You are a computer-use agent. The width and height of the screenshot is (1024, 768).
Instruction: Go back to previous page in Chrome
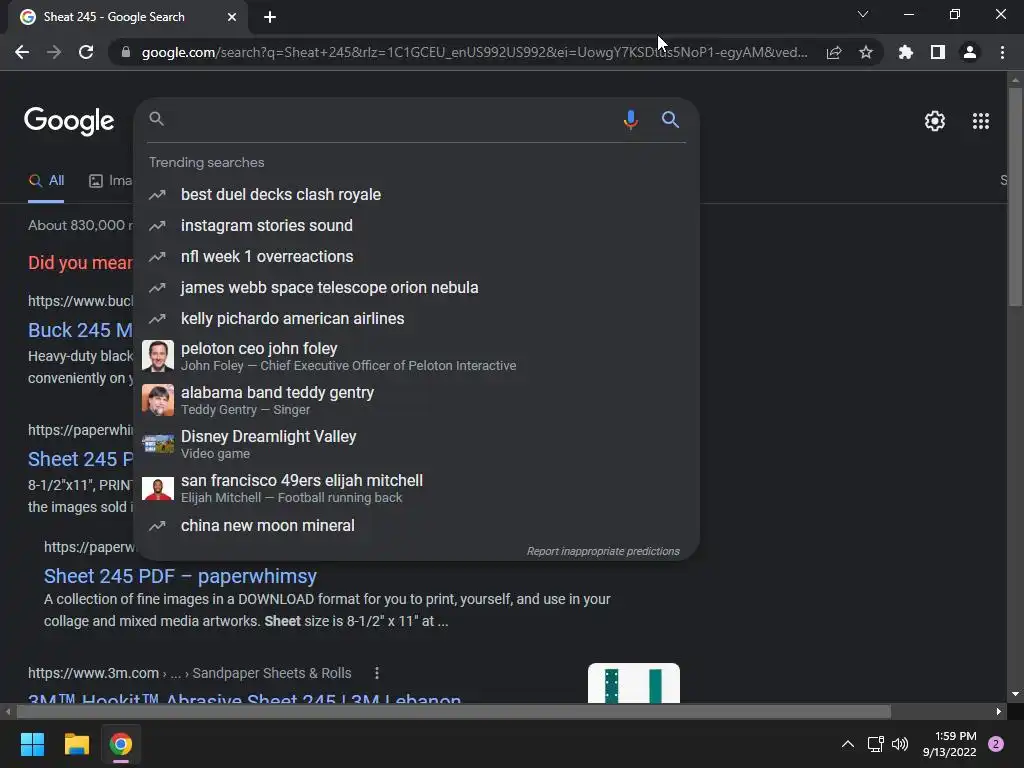pyautogui.click(x=22, y=52)
